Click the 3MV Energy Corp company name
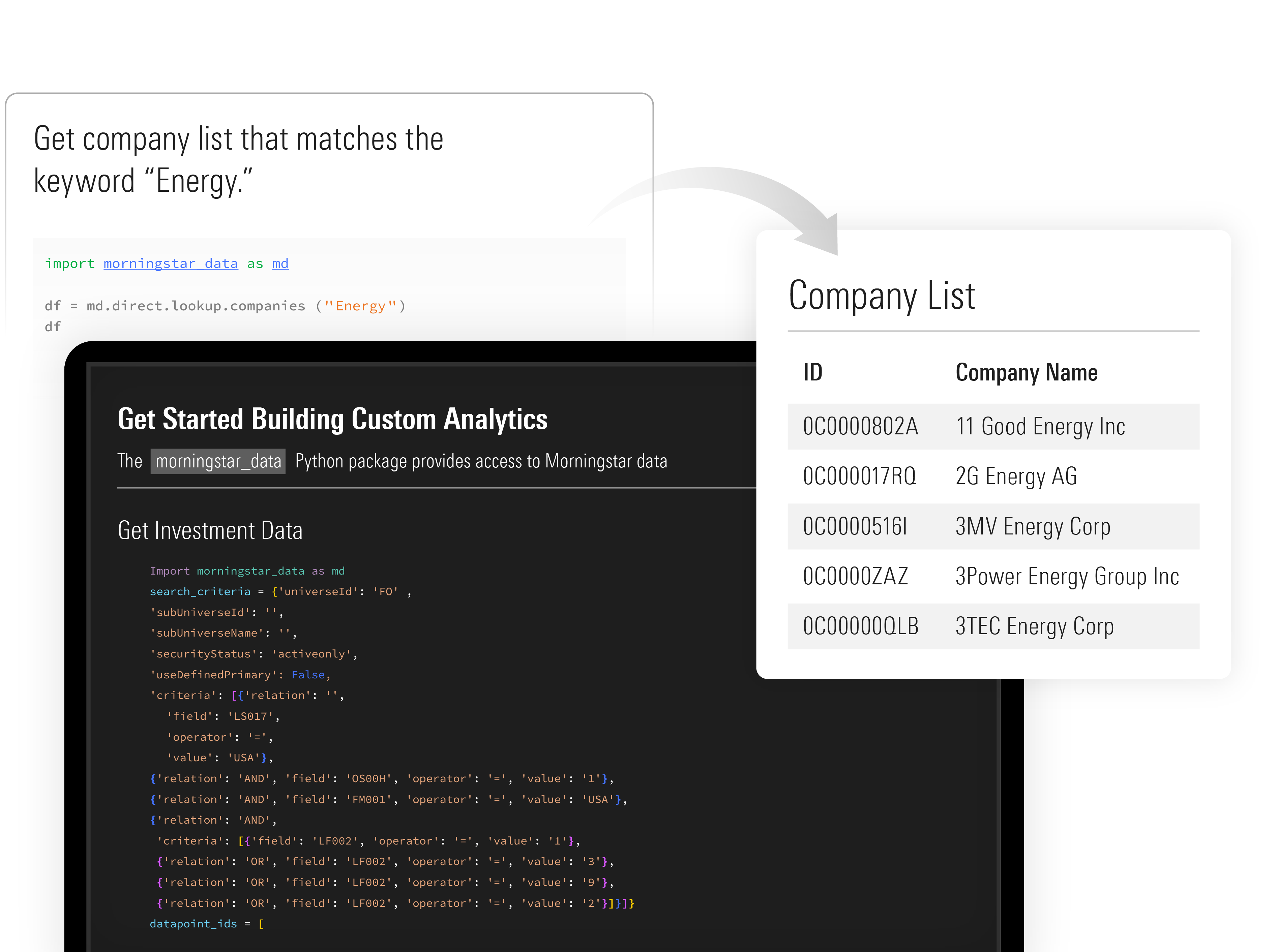1277x952 pixels. click(x=1032, y=527)
